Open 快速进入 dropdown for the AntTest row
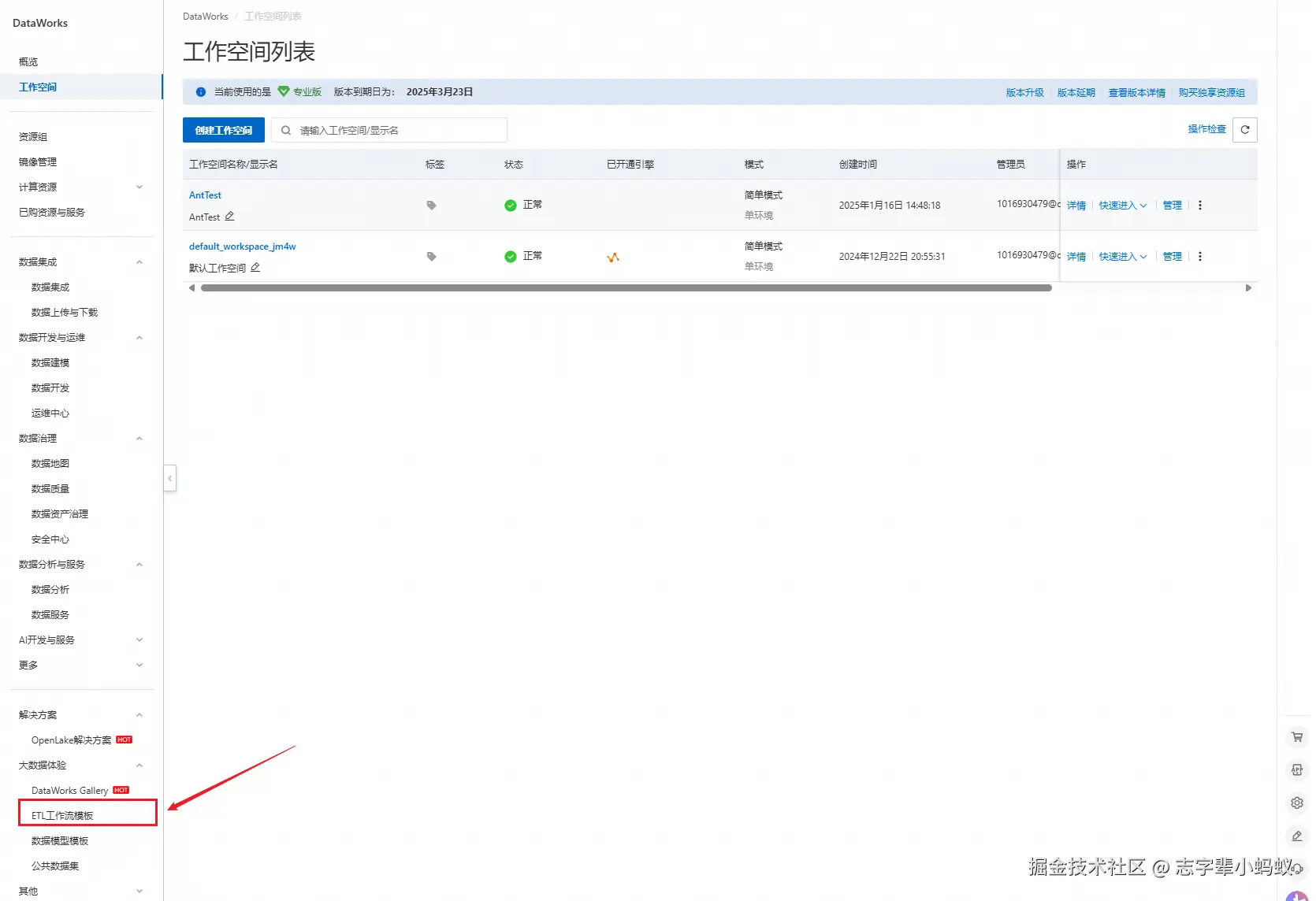This screenshot has height=901, width=1316. pyautogui.click(x=1123, y=206)
